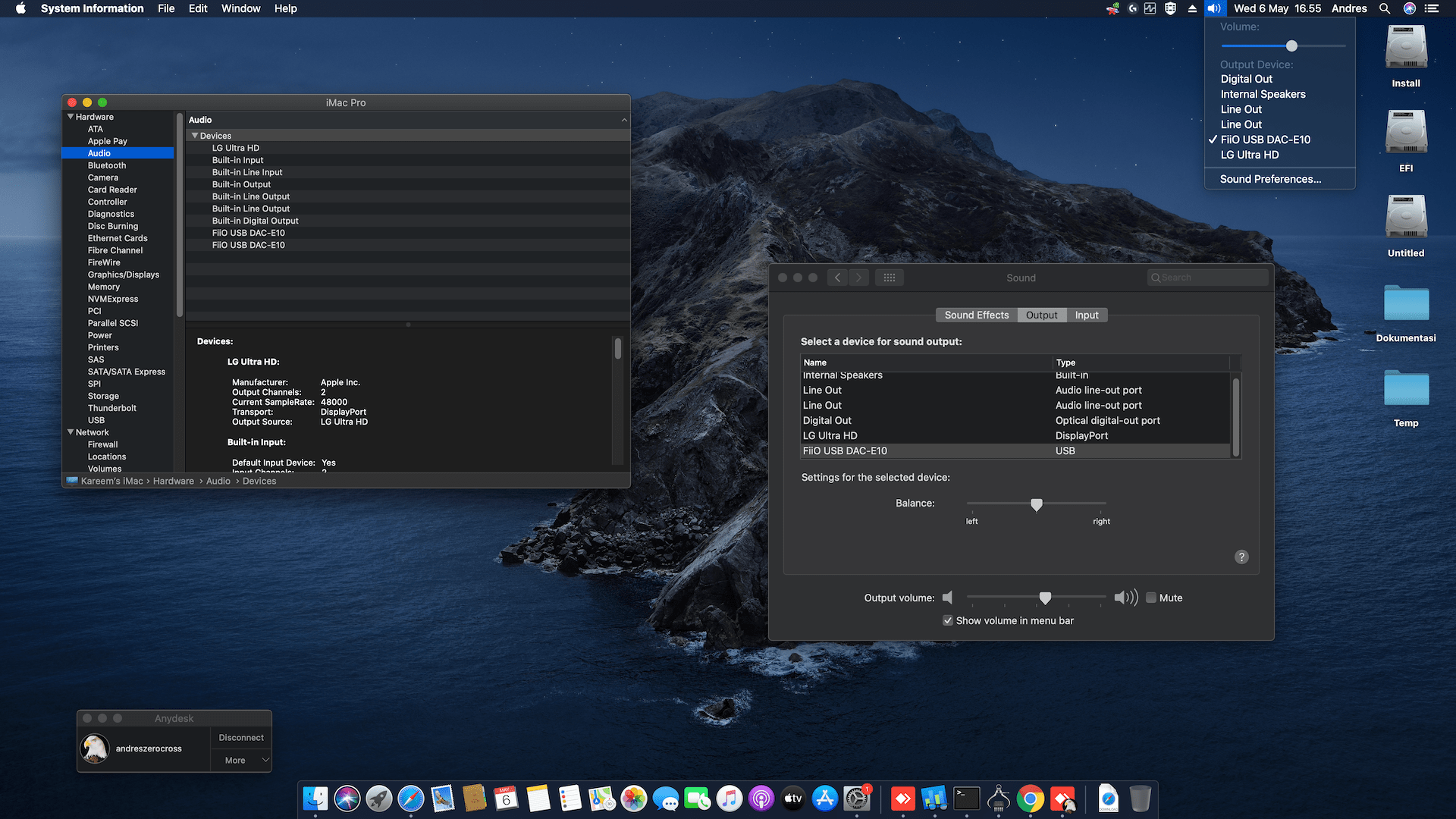Image resolution: width=1456 pixels, height=819 pixels.
Task: Show all preferences grid button in Sound window
Action: (x=890, y=278)
